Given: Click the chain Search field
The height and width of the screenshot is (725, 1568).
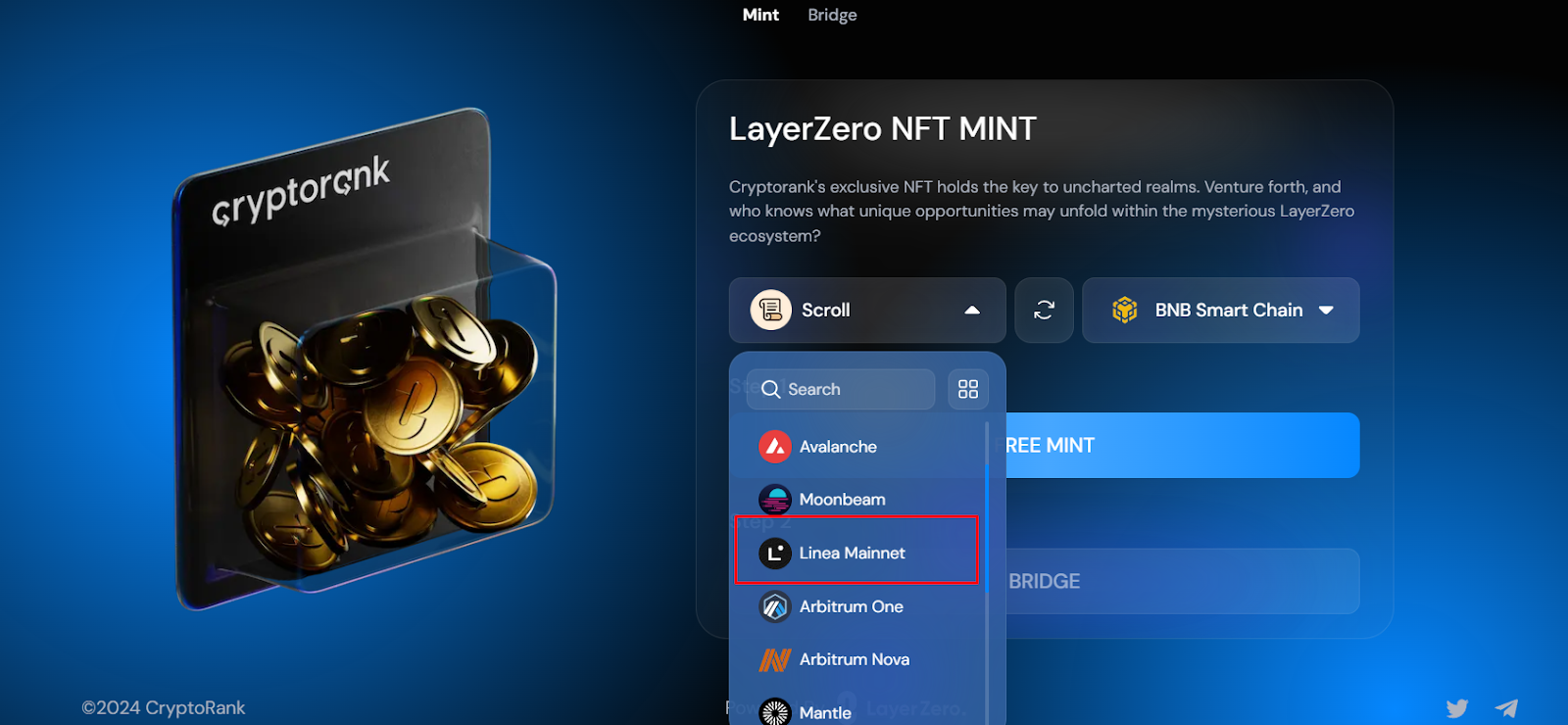Looking at the screenshot, I should click(841, 389).
